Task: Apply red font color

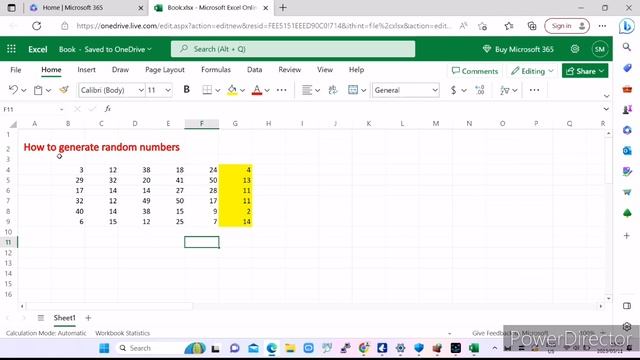Action: pos(257,90)
